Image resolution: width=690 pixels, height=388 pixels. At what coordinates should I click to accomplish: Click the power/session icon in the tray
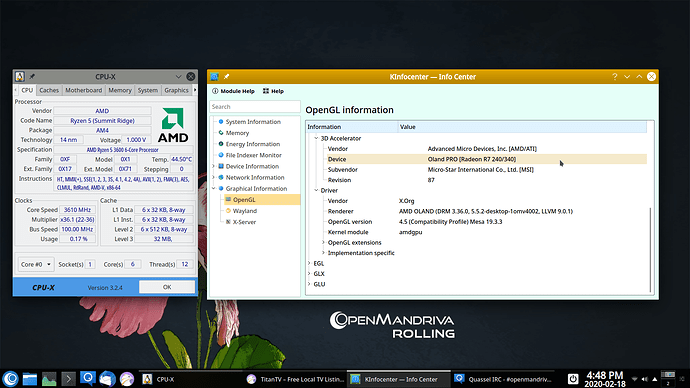click(573, 379)
